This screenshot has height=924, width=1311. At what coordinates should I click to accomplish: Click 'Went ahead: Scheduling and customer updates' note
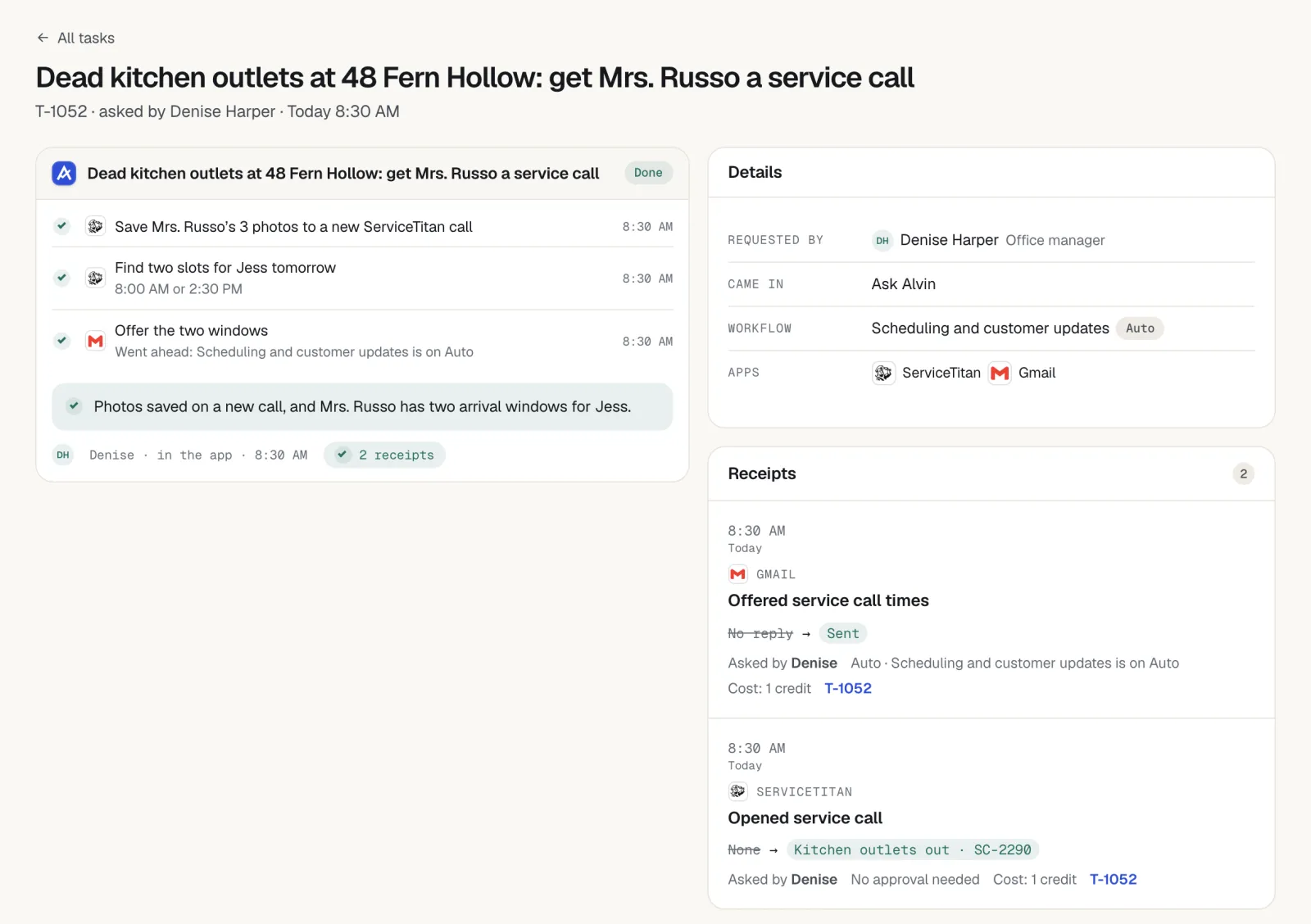pos(294,352)
